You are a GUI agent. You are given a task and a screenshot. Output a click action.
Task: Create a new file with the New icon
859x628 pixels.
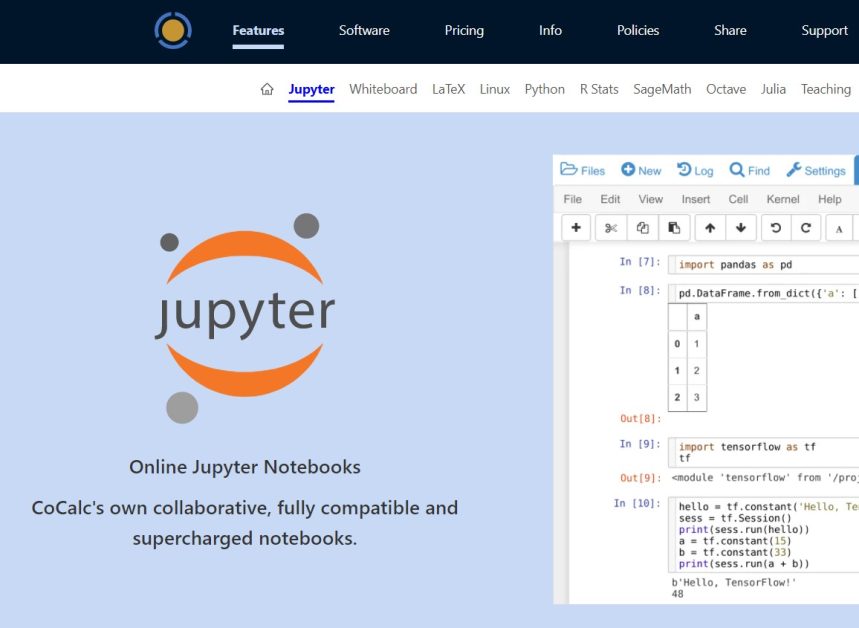[x=640, y=170]
